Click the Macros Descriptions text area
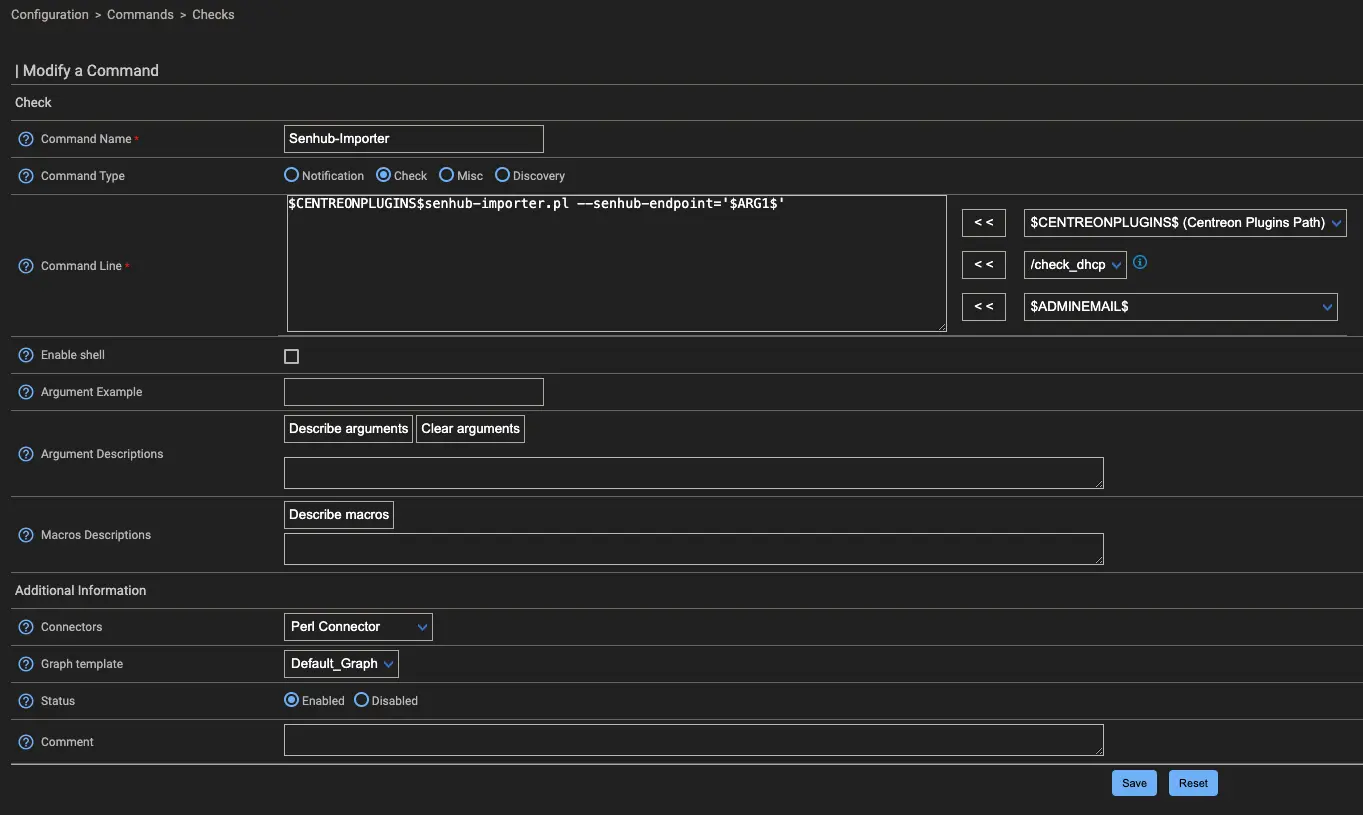This screenshot has height=815, width=1363. [694, 549]
